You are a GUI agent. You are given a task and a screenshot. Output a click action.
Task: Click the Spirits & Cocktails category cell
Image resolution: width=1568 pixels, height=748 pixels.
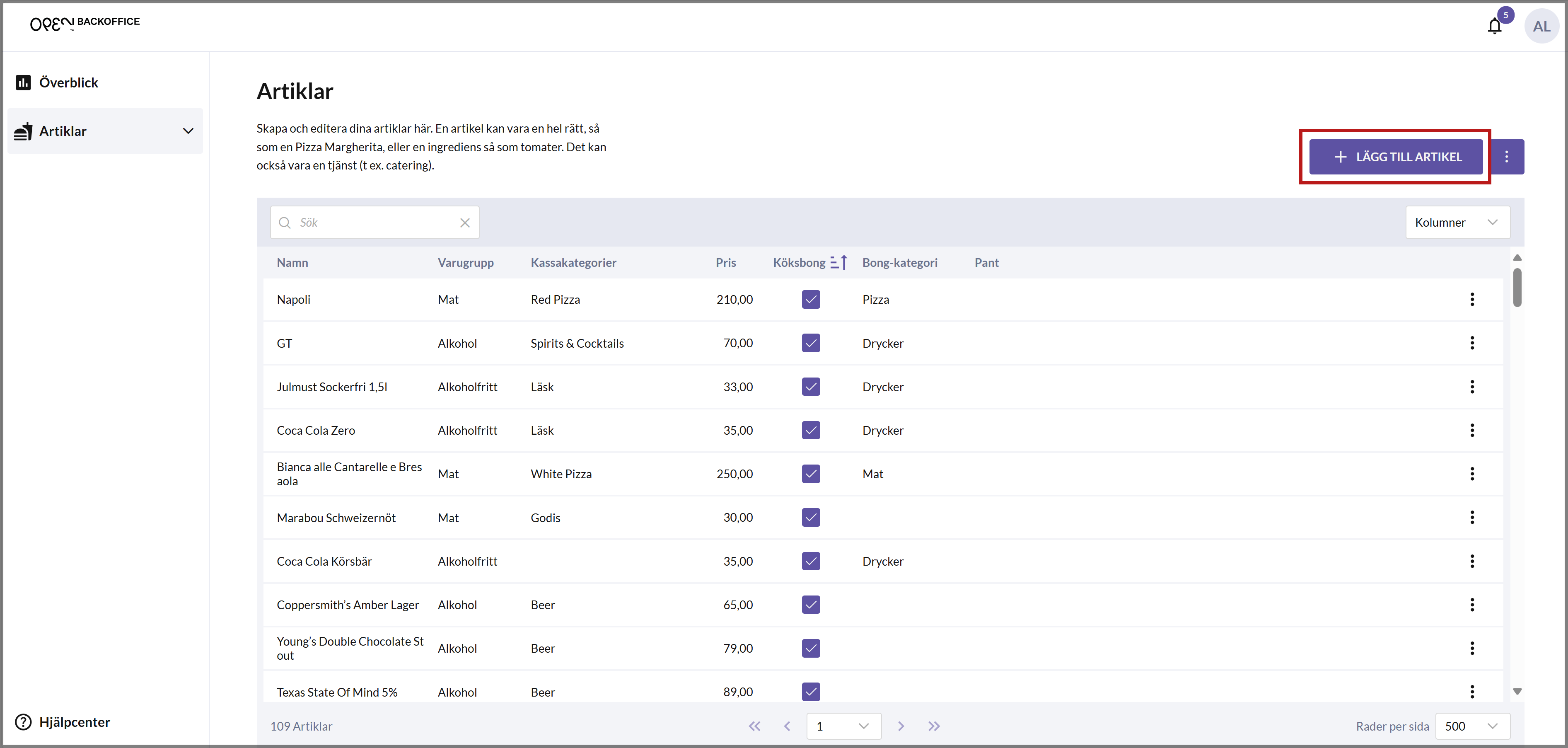coord(577,343)
